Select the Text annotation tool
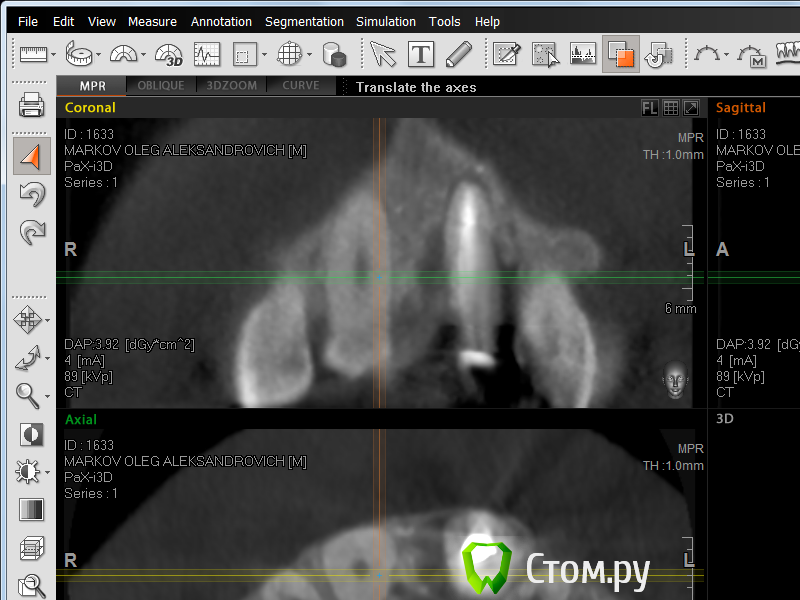The height and width of the screenshot is (600, 800). pyautogui.click(x=421, y=54)
